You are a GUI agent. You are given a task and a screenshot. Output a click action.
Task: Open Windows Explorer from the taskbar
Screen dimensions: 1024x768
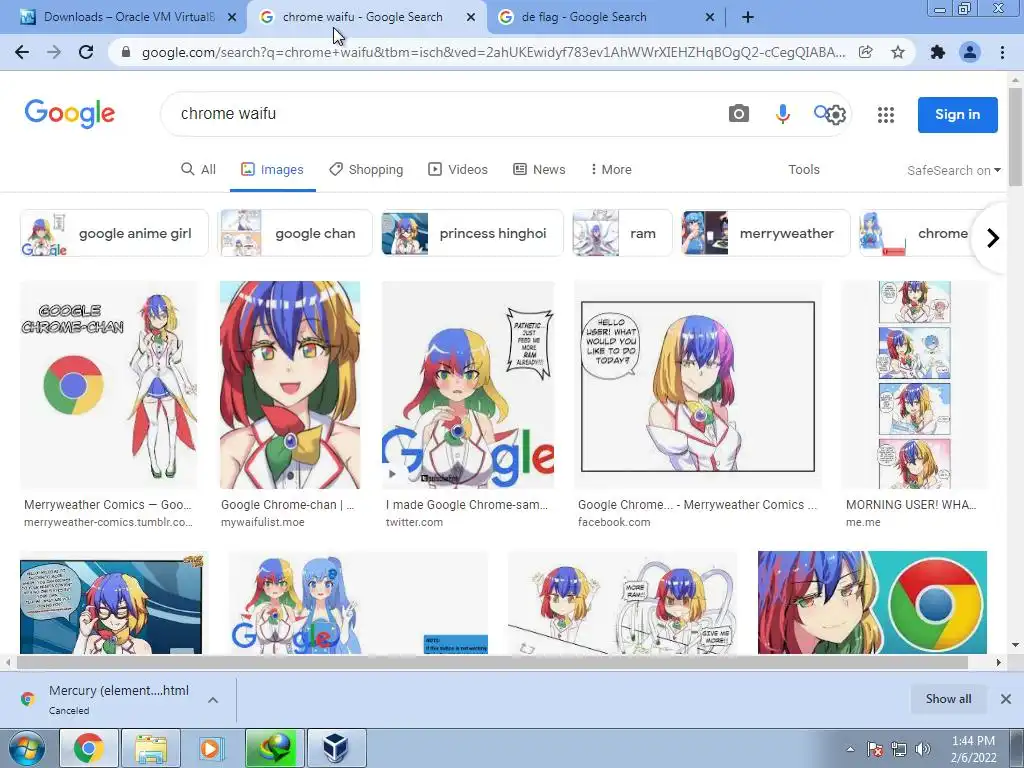pos(151,748)
